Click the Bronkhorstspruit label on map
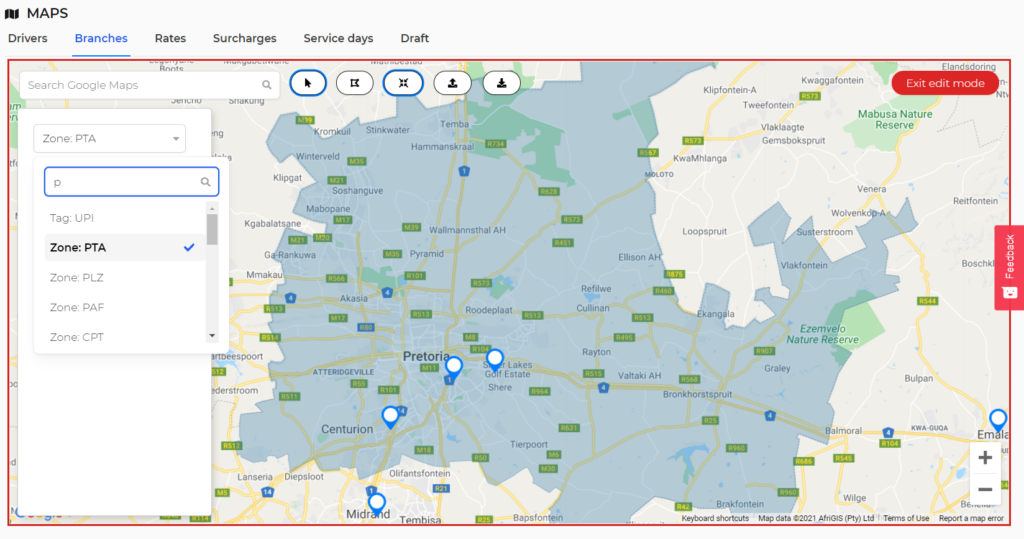 (697, 395)
